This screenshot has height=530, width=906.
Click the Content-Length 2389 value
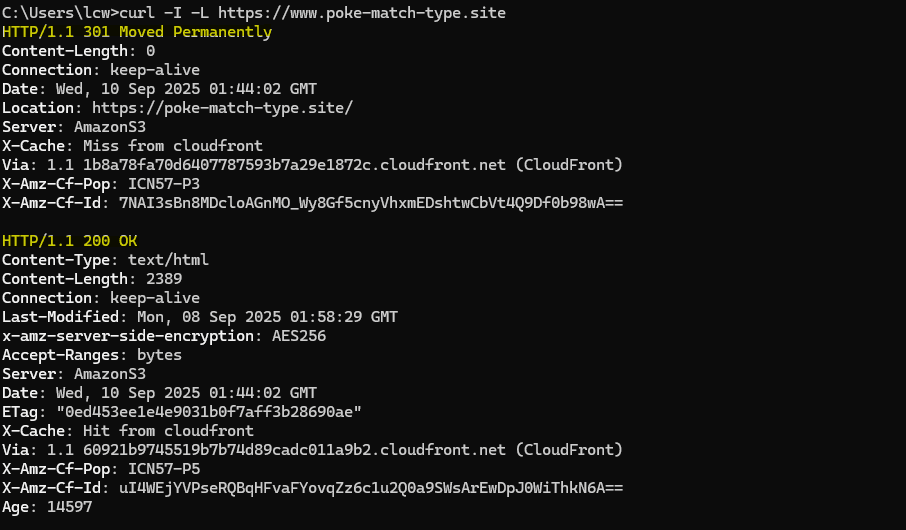tap(164, 279)
